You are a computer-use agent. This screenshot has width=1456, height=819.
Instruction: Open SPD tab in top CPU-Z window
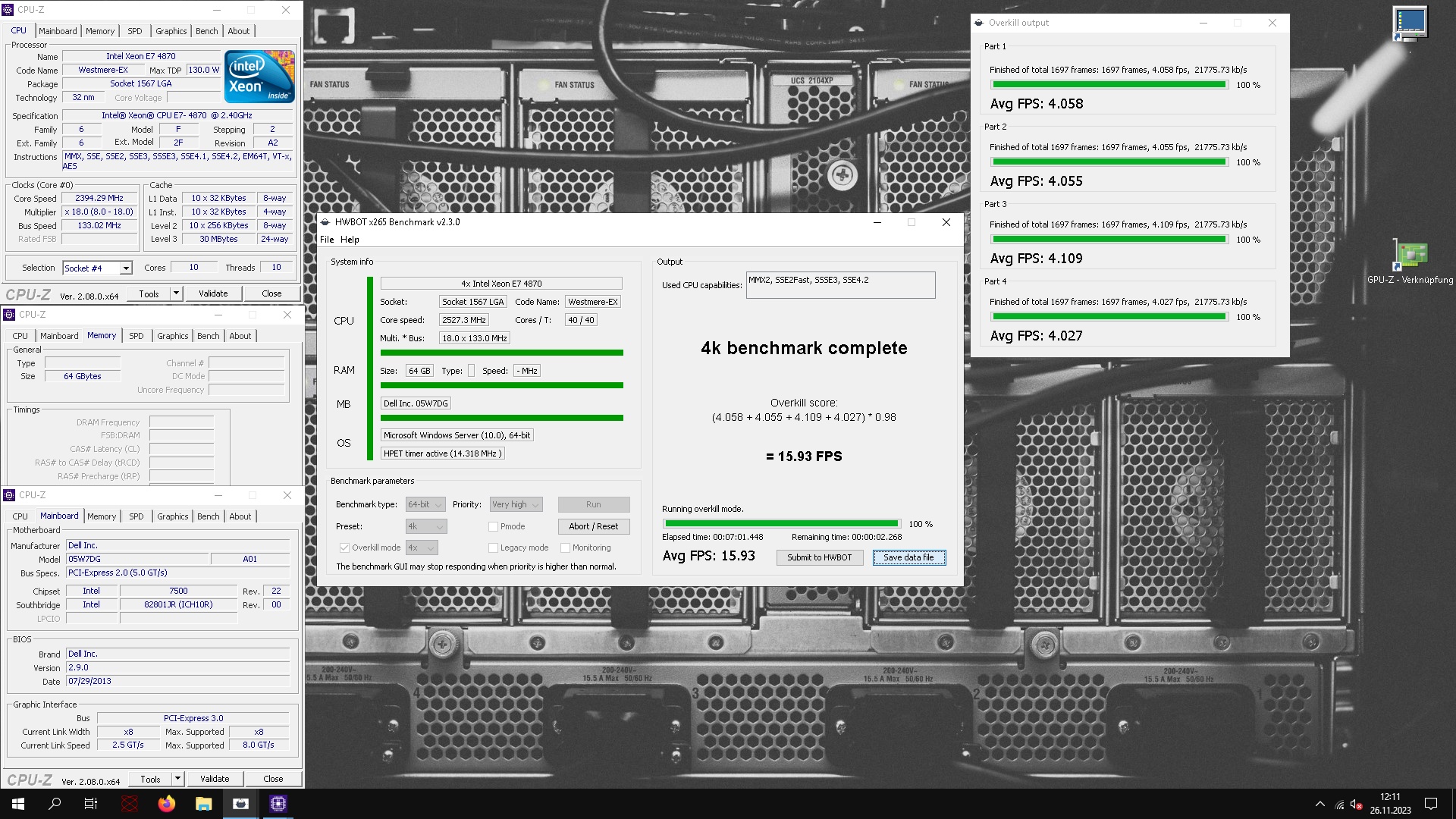pos(135,31)
